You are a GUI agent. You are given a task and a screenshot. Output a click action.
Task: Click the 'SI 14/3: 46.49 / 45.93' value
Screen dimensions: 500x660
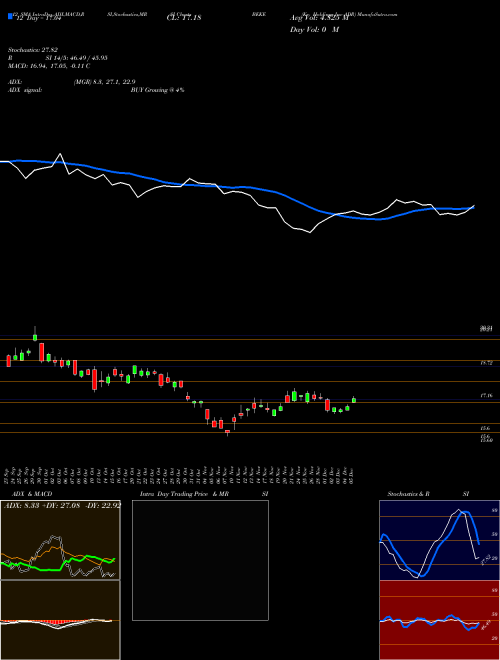(77, 58)
